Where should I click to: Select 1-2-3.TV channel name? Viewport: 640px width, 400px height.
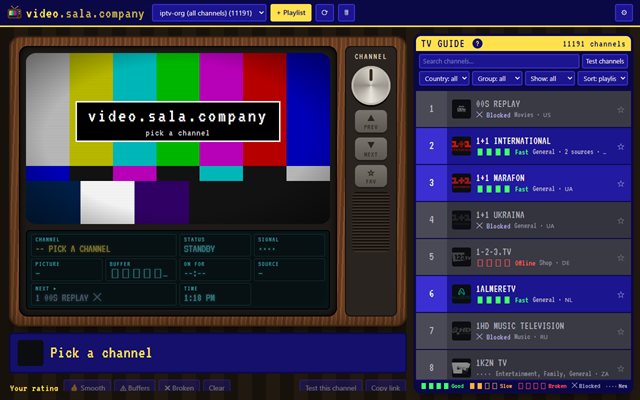[x=493, y=252]
